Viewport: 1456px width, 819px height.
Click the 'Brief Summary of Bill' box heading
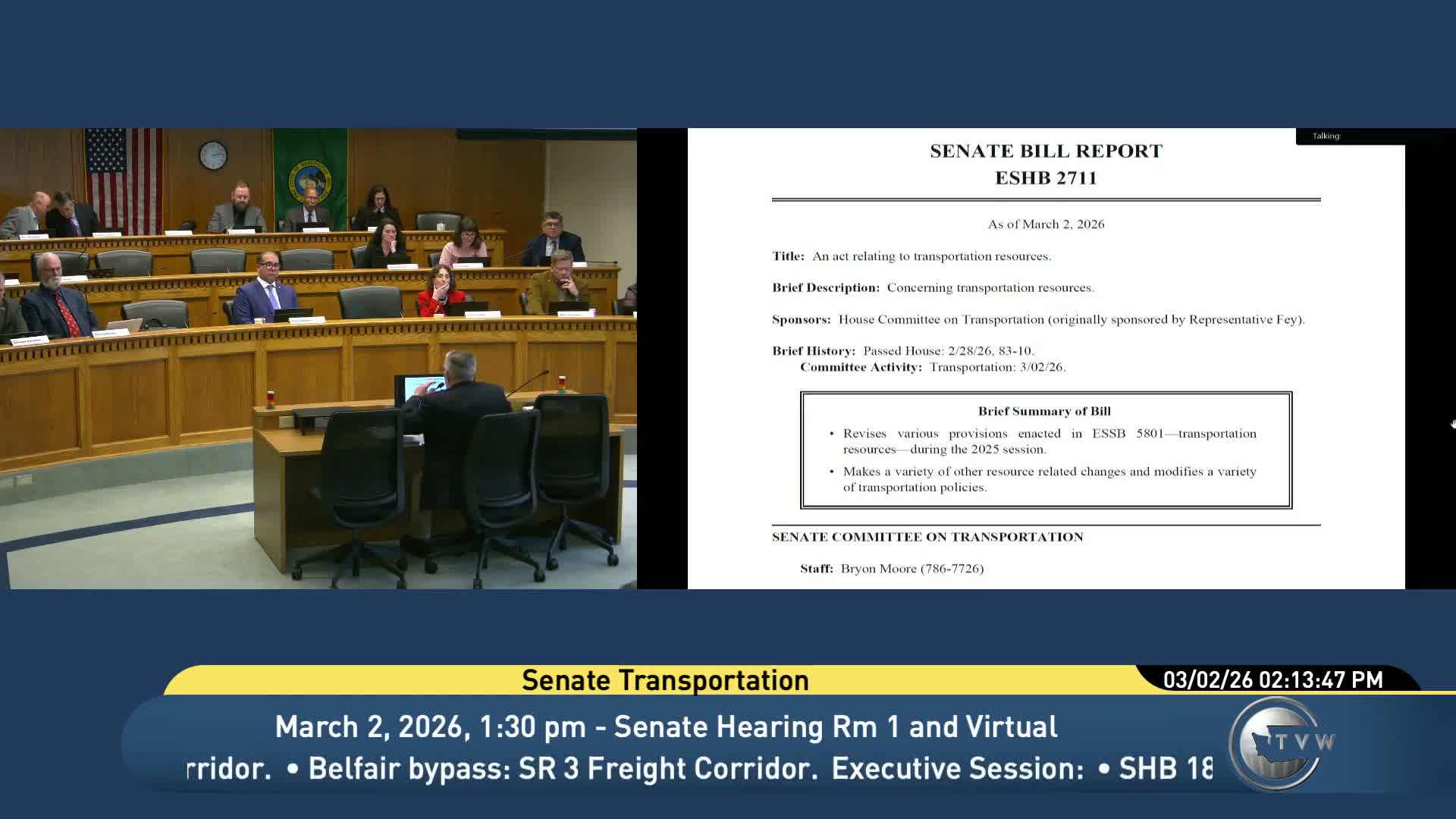coord(1044,411)
